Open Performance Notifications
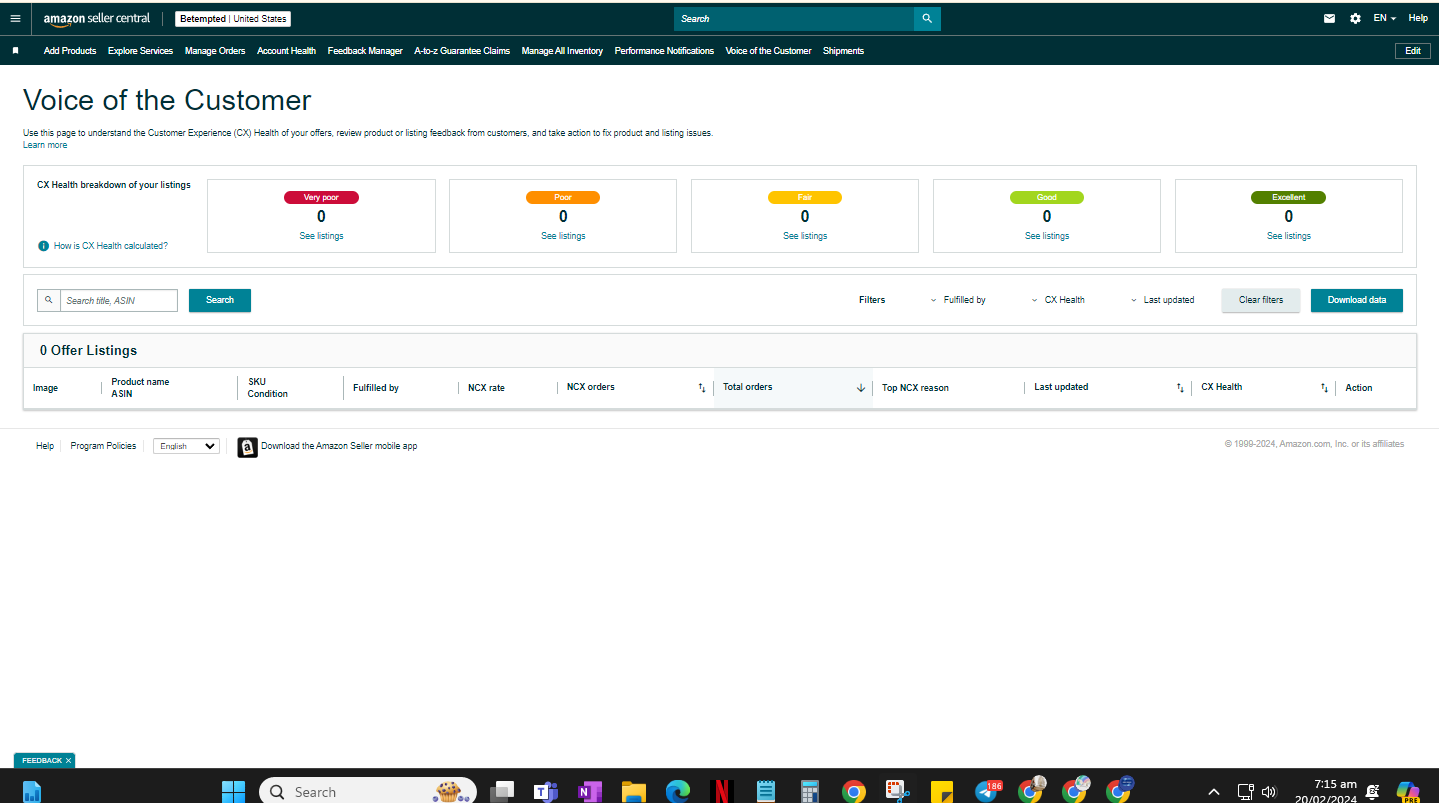 point(664,51)
